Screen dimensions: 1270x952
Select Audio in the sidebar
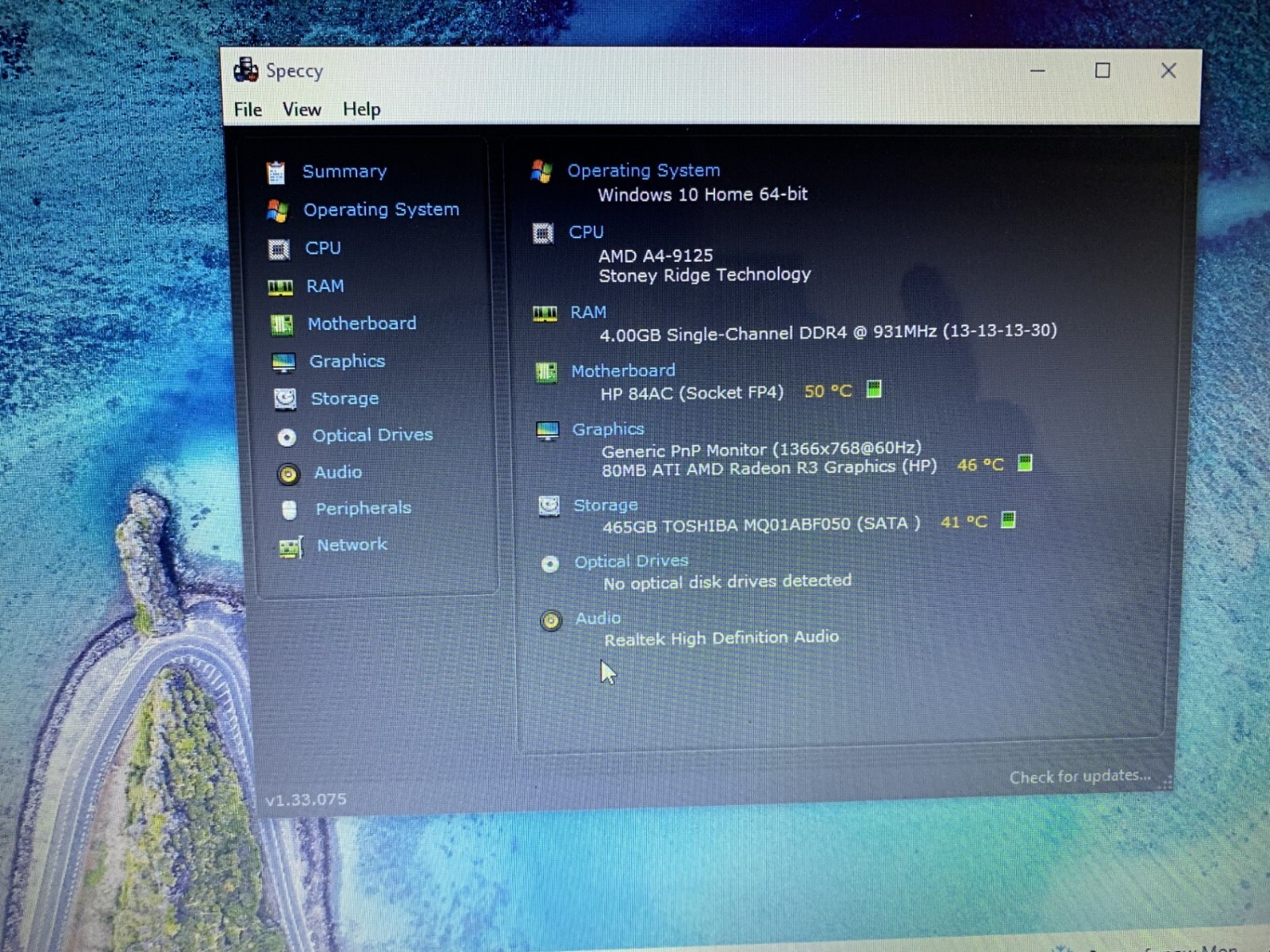[x=338, y=473]
